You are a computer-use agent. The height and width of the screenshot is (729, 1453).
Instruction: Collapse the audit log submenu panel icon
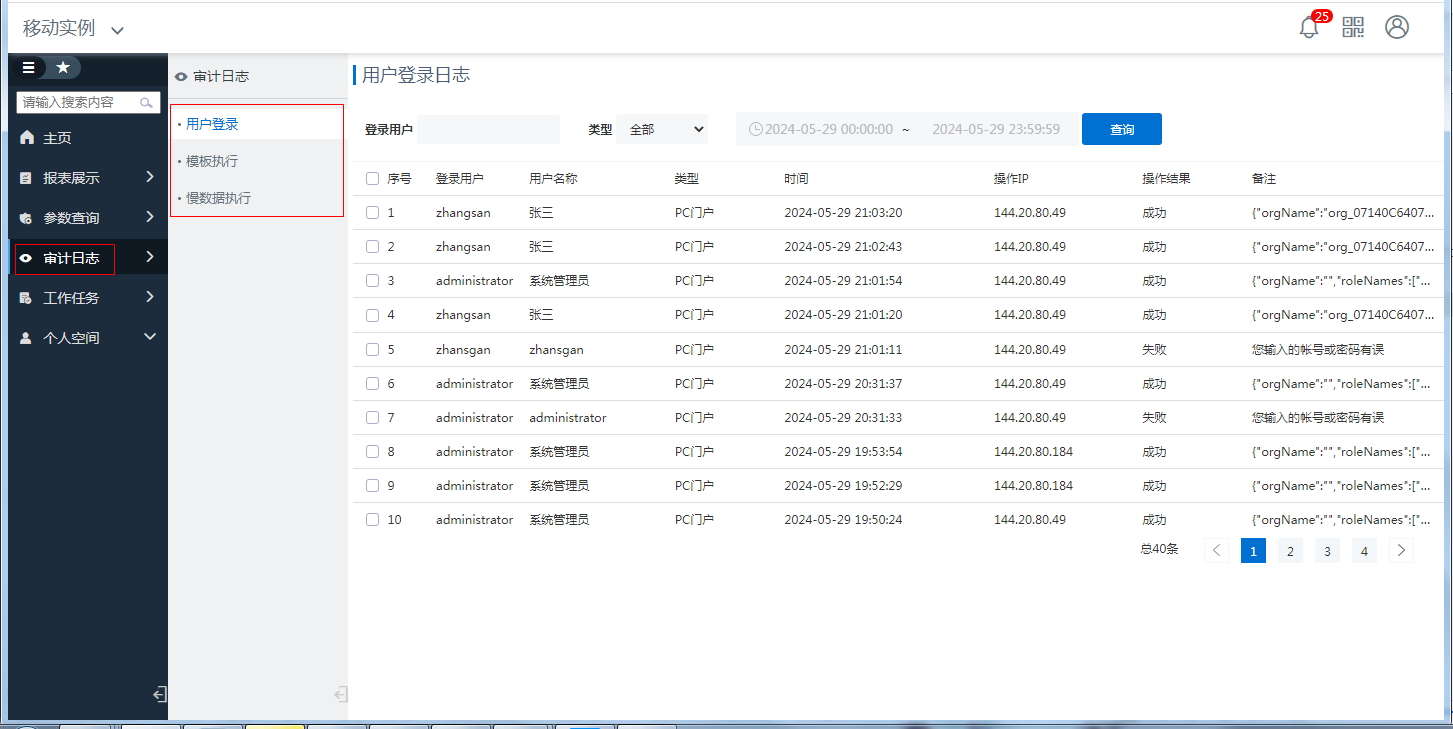point(339,694)
